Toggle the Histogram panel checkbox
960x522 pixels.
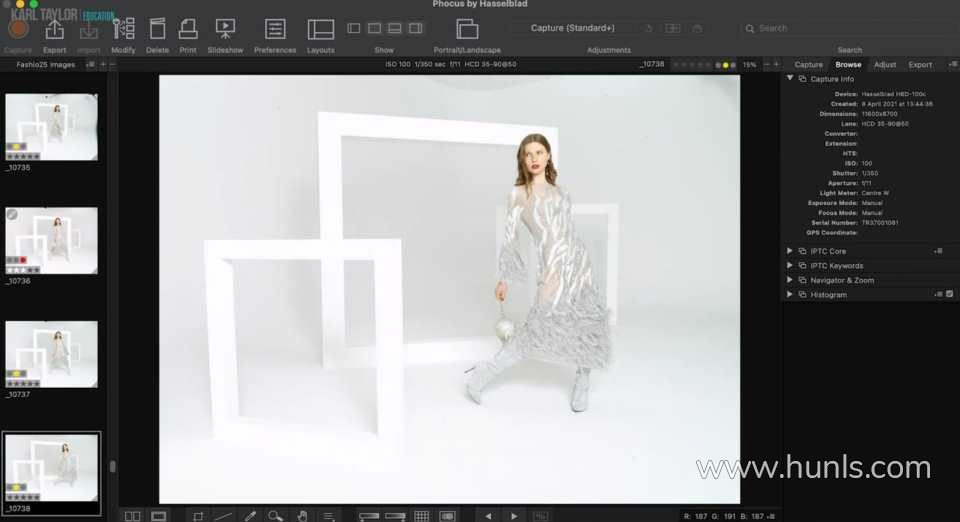coord(949,294)
